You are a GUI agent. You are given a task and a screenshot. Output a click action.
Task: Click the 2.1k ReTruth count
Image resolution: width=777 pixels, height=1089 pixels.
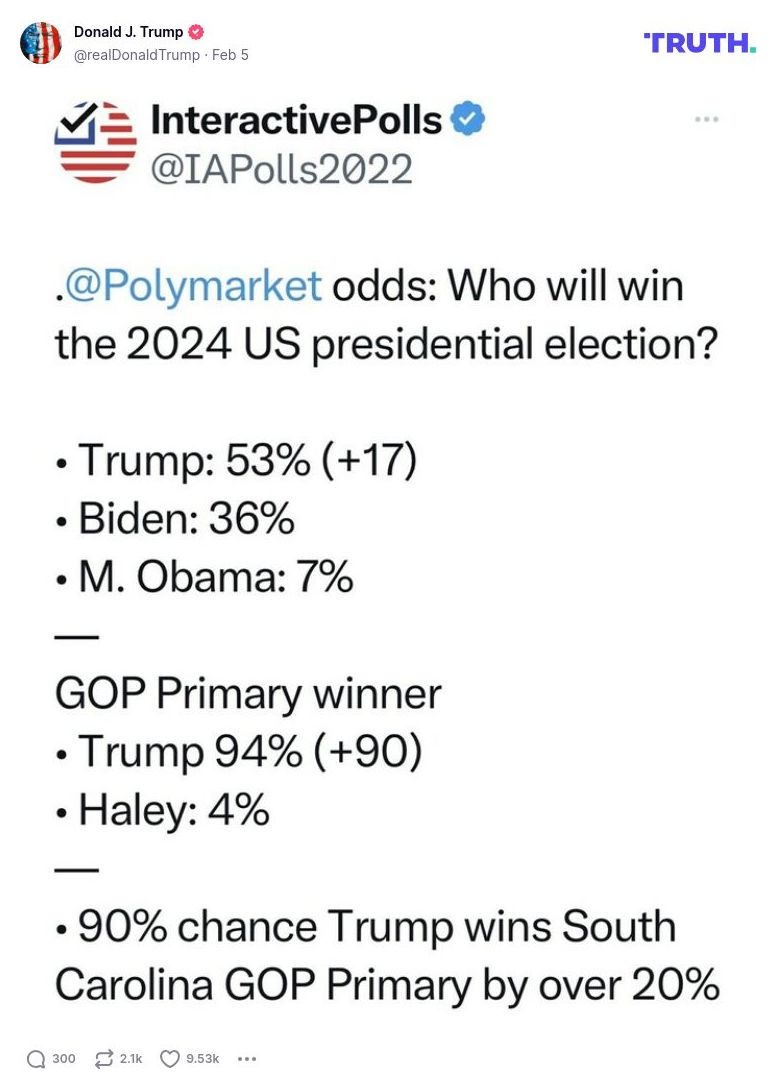click(130, 1058)
